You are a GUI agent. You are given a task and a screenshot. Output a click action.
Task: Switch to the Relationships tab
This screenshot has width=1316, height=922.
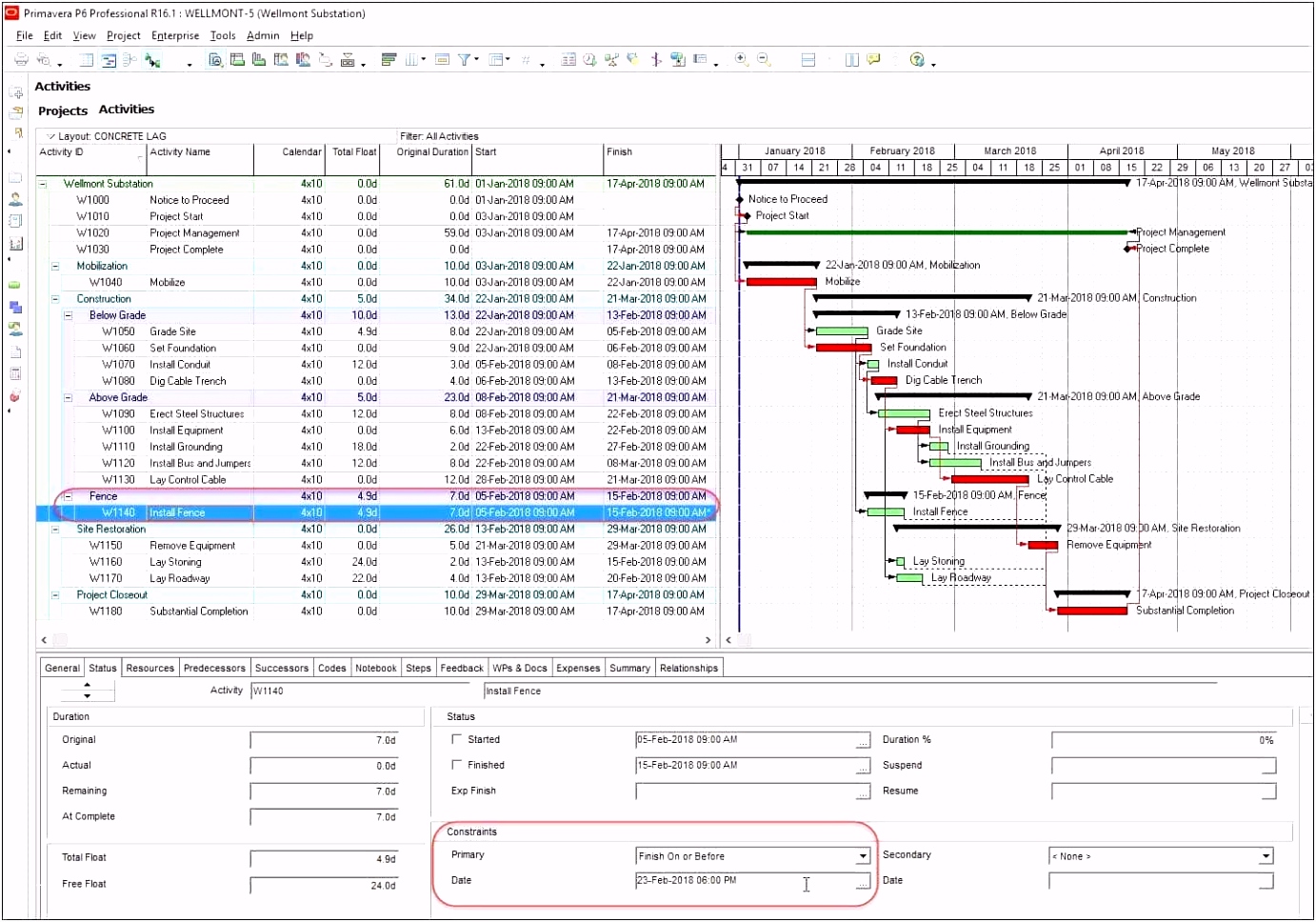688,669
